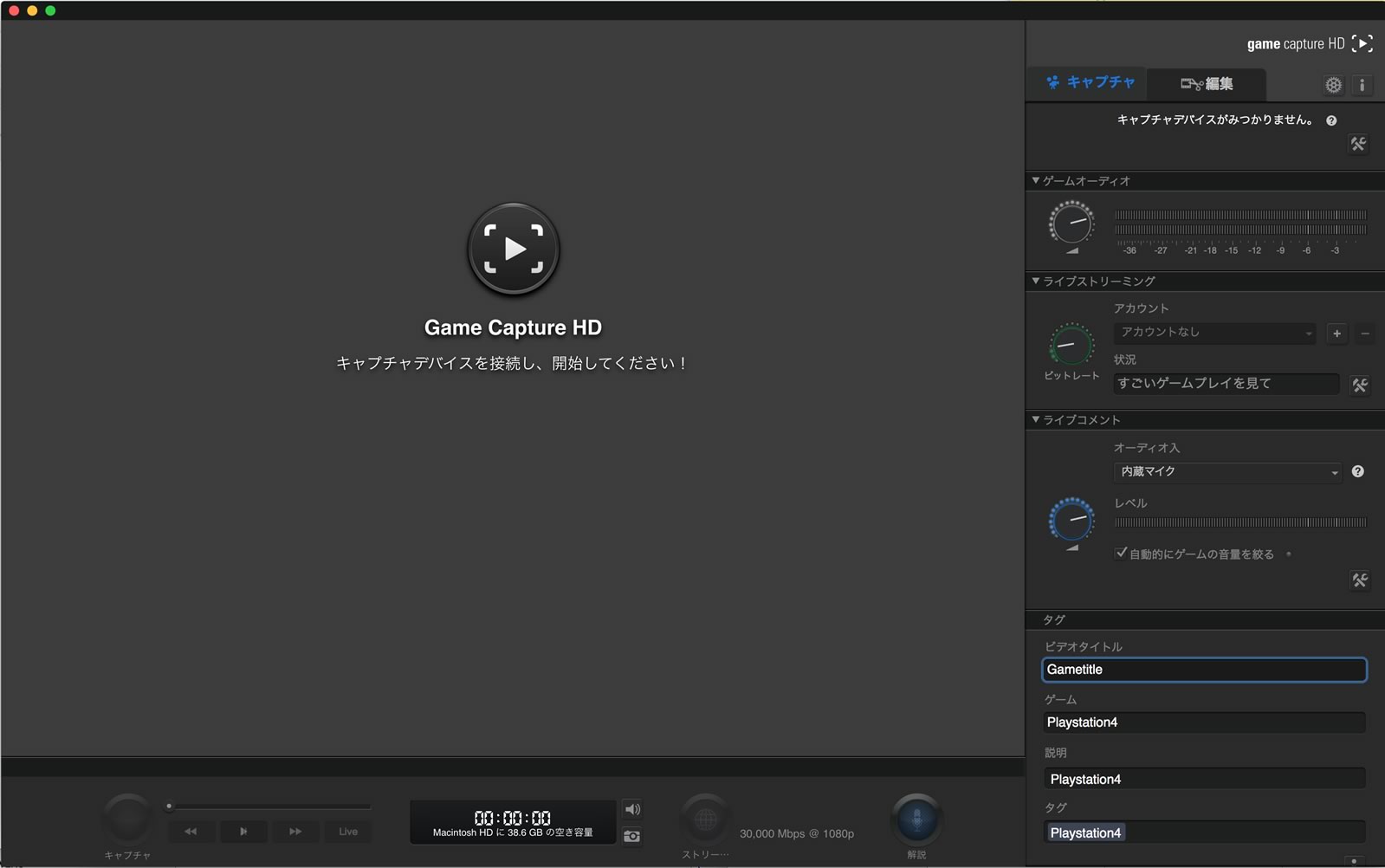Open the info 'i' icon
The image size is (1385, 868).
point(1362,85)
